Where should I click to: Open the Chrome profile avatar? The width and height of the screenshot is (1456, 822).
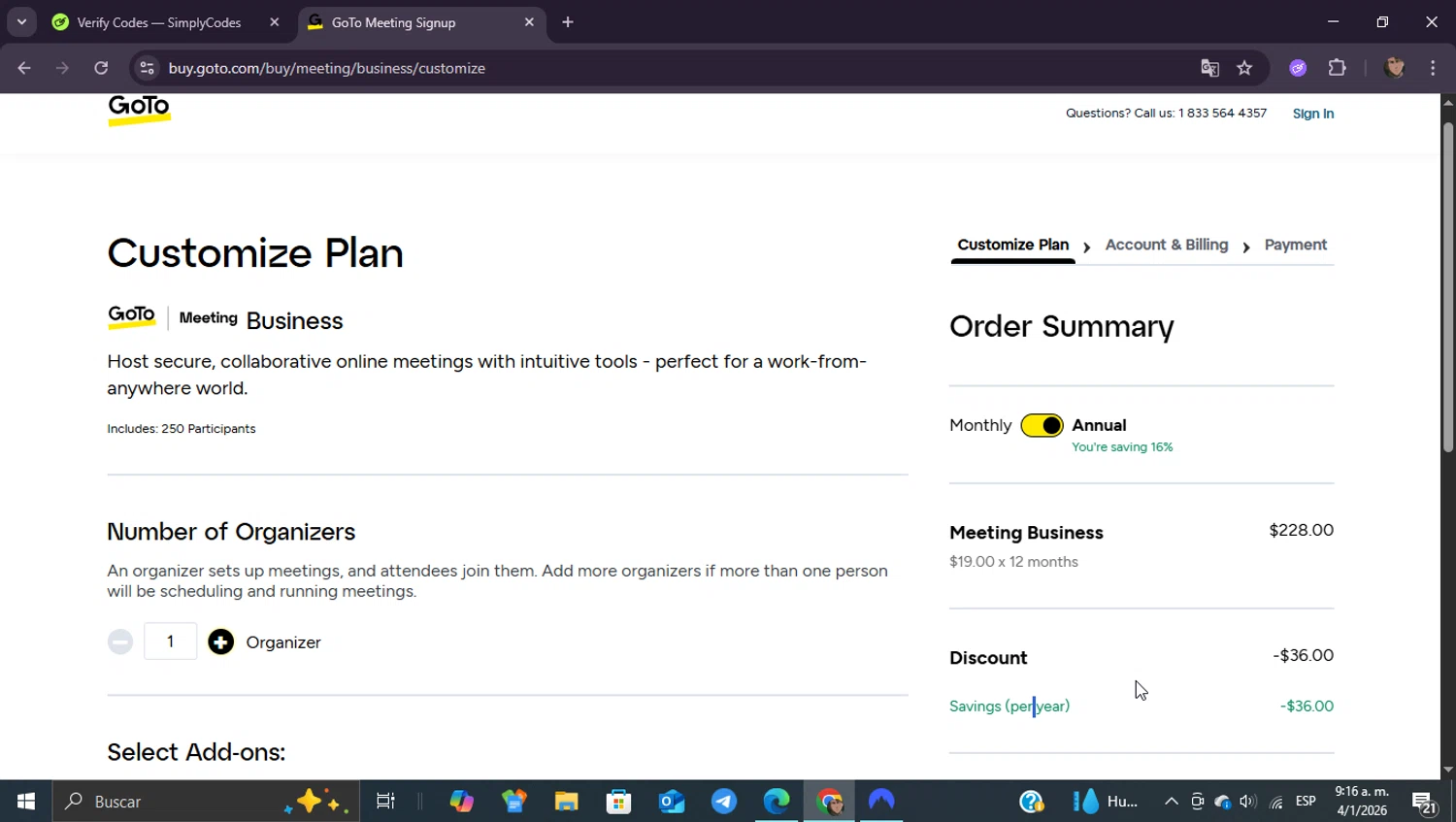(1395, 68)
